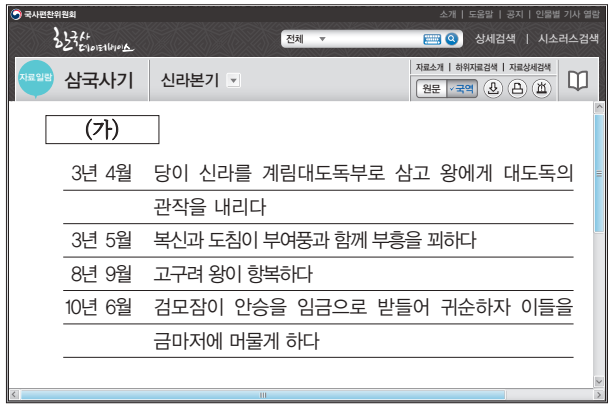Viewport: 614px width, 406px height.
Task: Click the 관작을 내리다 line
Action: coord(209,206)
